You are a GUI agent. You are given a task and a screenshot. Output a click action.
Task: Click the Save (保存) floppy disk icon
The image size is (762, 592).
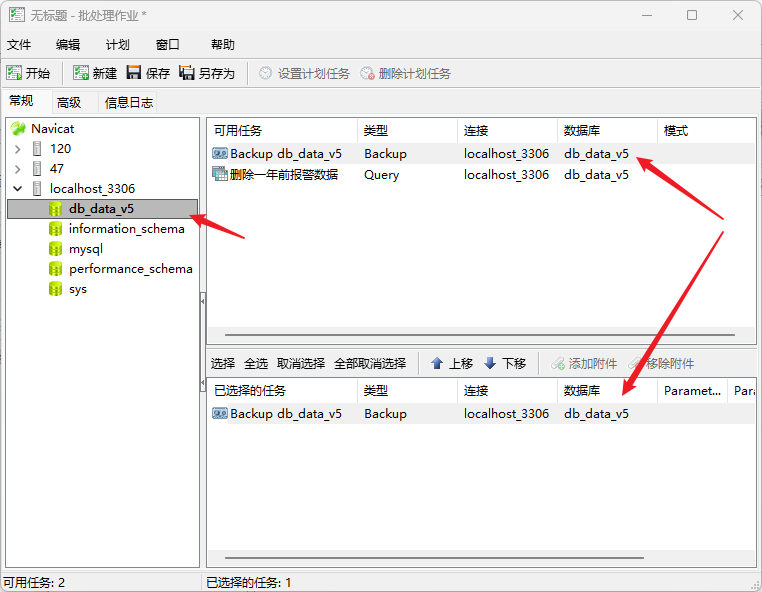pos(134,72)
